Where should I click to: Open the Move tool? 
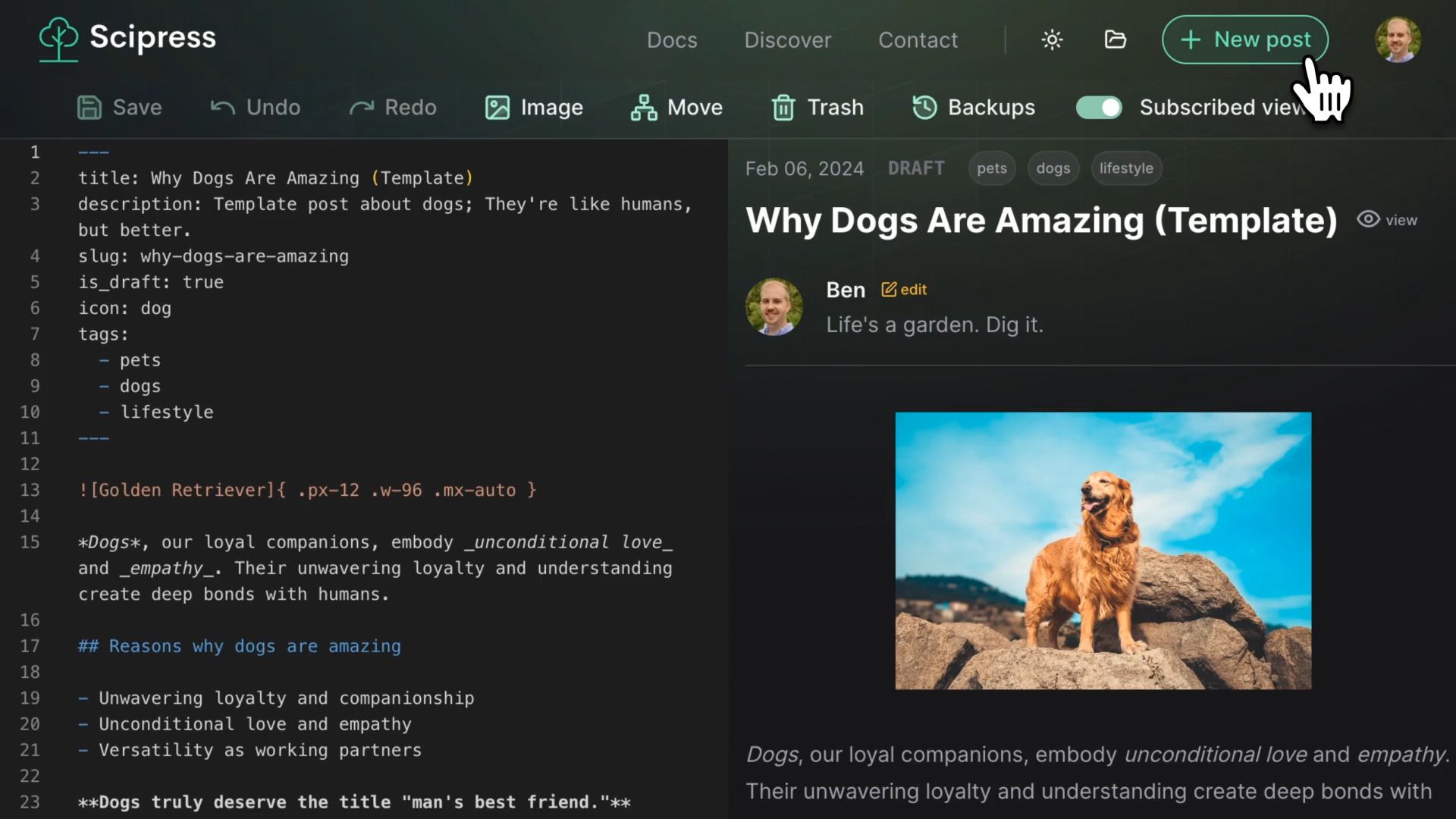676,107
